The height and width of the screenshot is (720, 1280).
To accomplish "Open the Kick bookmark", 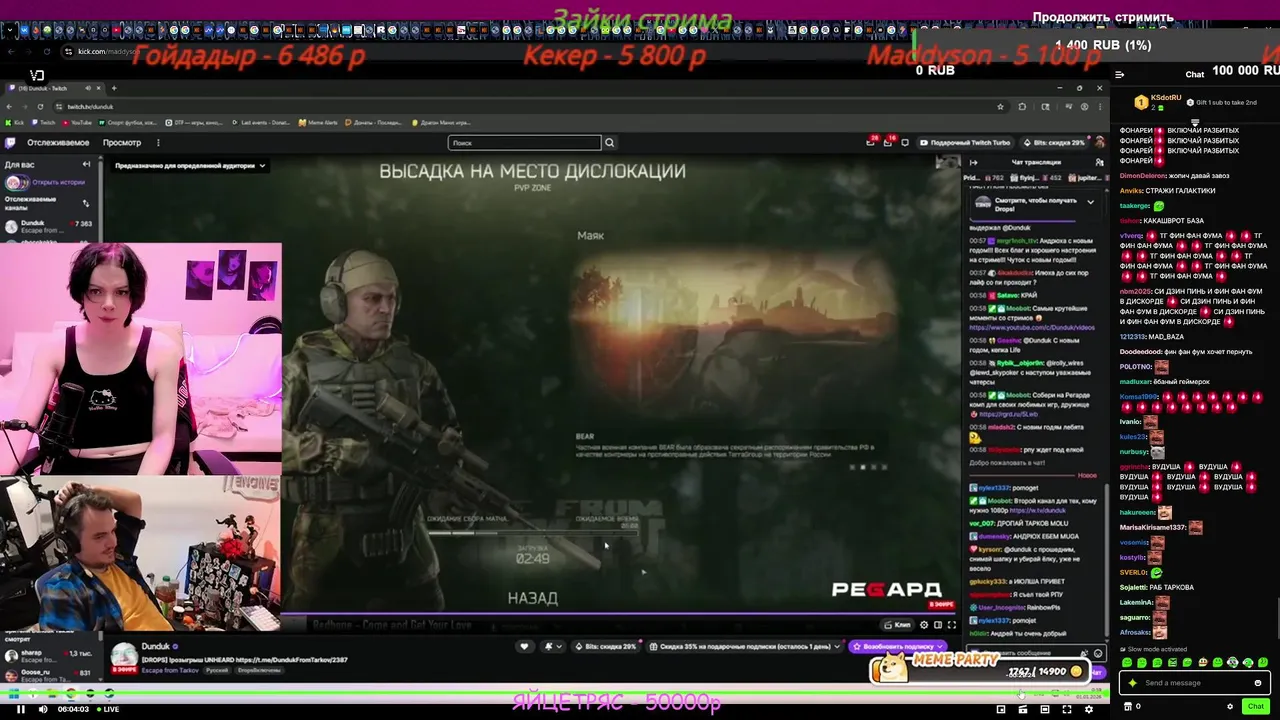I will [x=15, y=123].
